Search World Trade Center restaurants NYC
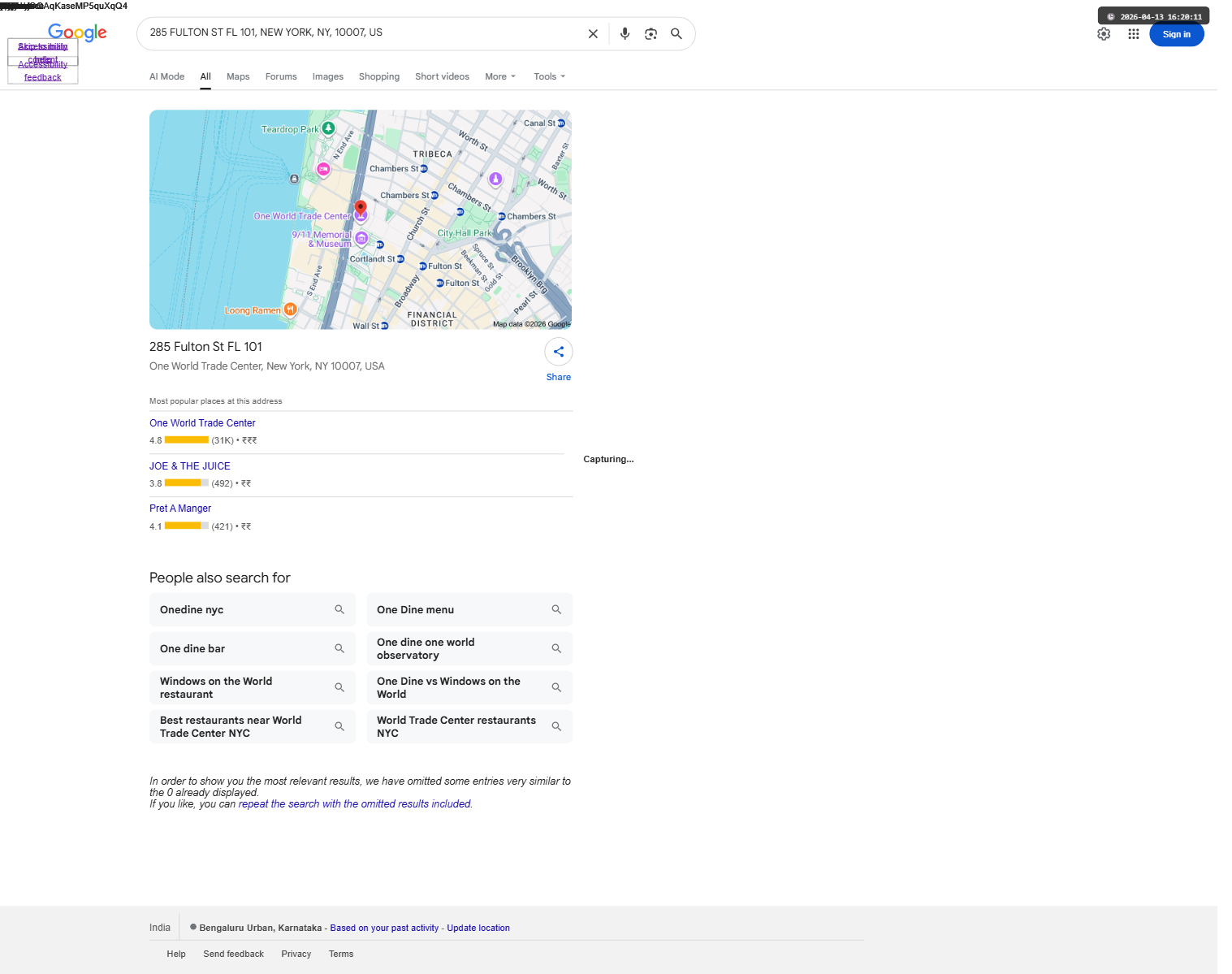This screenshot has height=974, width=1232. [x=469, y=727]
